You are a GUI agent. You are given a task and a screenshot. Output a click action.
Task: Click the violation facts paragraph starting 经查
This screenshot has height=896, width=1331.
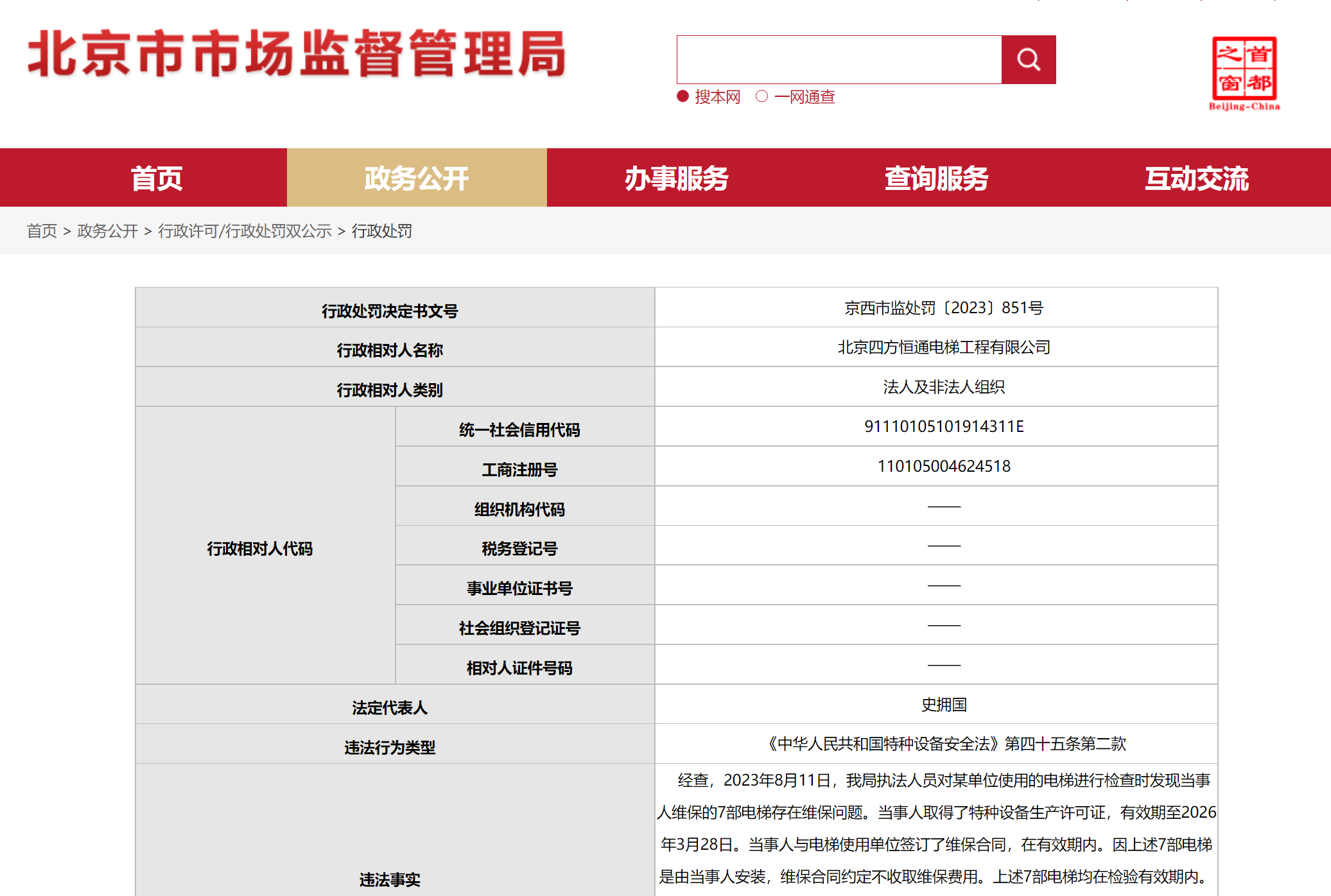(x=936, y=829)
